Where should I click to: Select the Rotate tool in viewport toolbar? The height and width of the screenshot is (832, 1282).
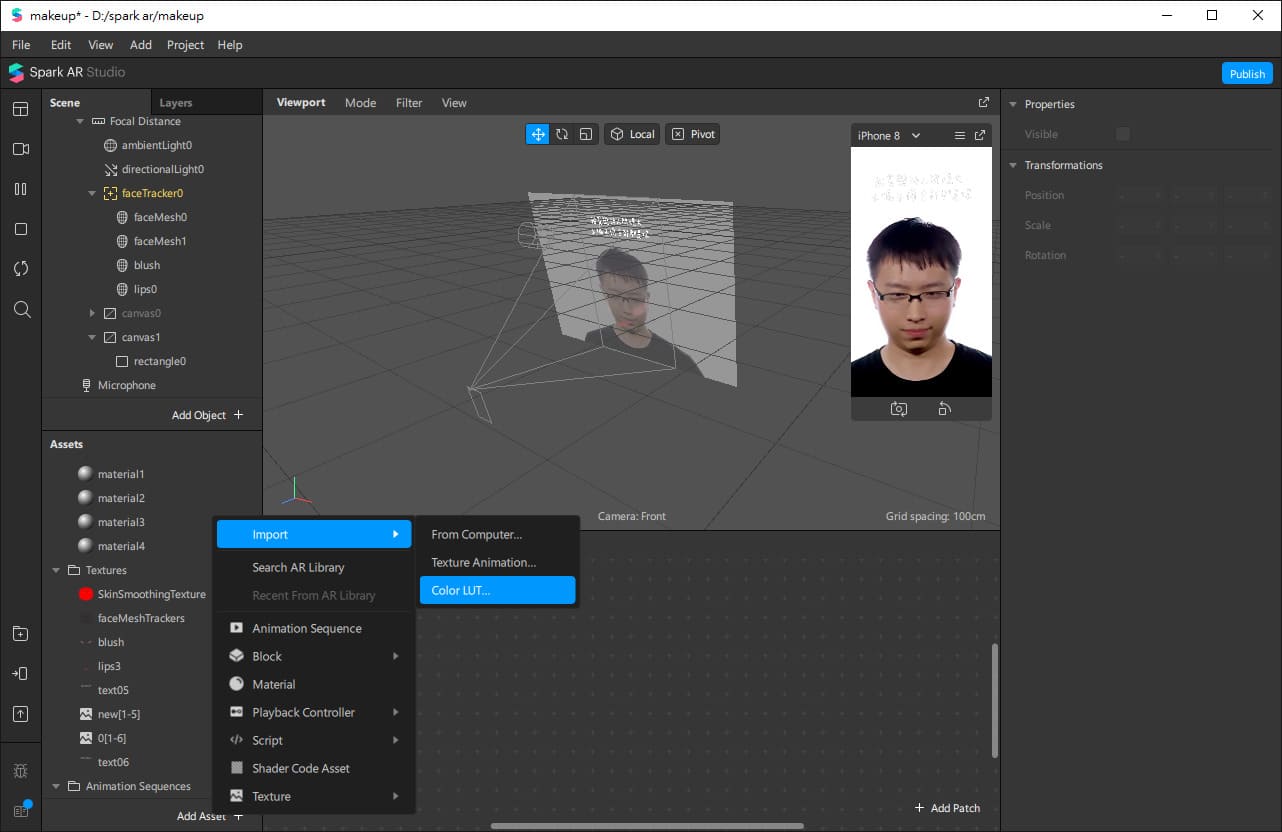coord(562,134)
